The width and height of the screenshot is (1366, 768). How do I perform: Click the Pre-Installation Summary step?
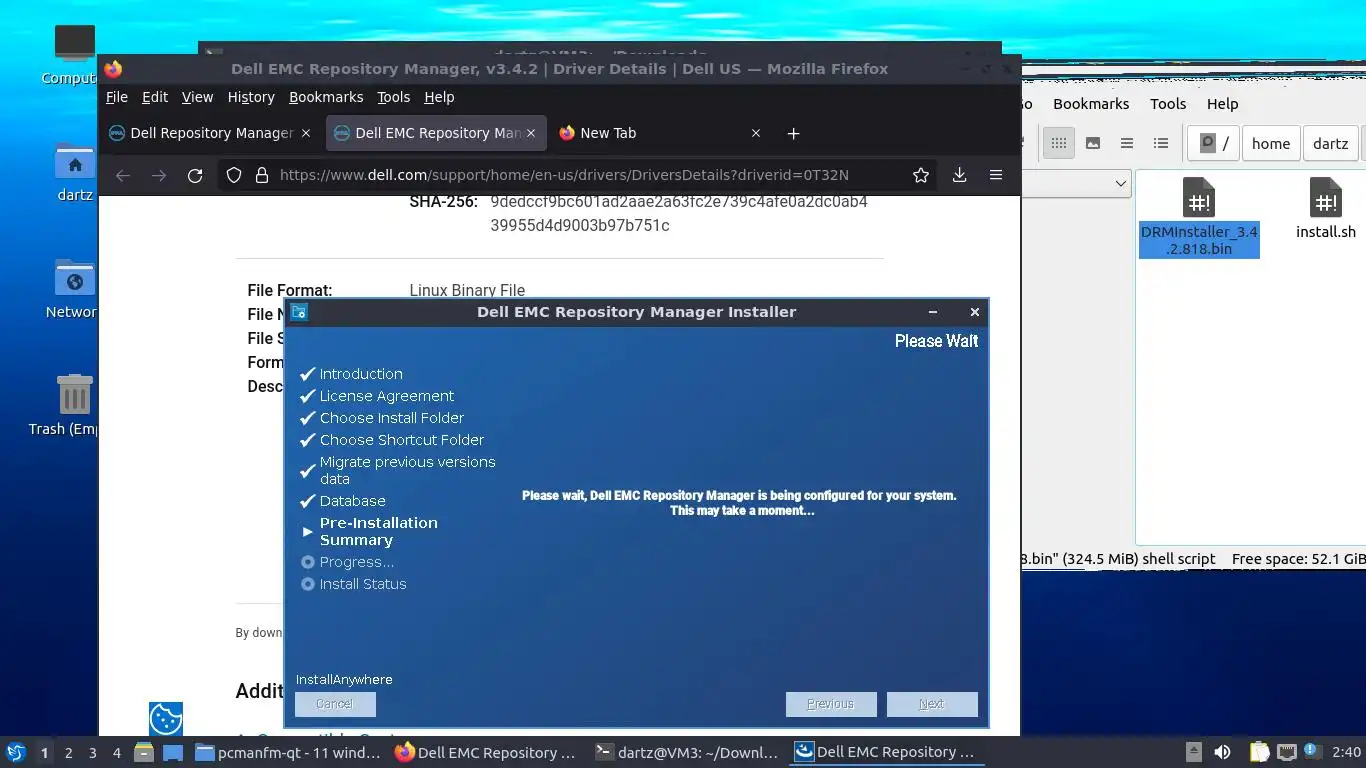pyautogui.click(x=379, y=531)
